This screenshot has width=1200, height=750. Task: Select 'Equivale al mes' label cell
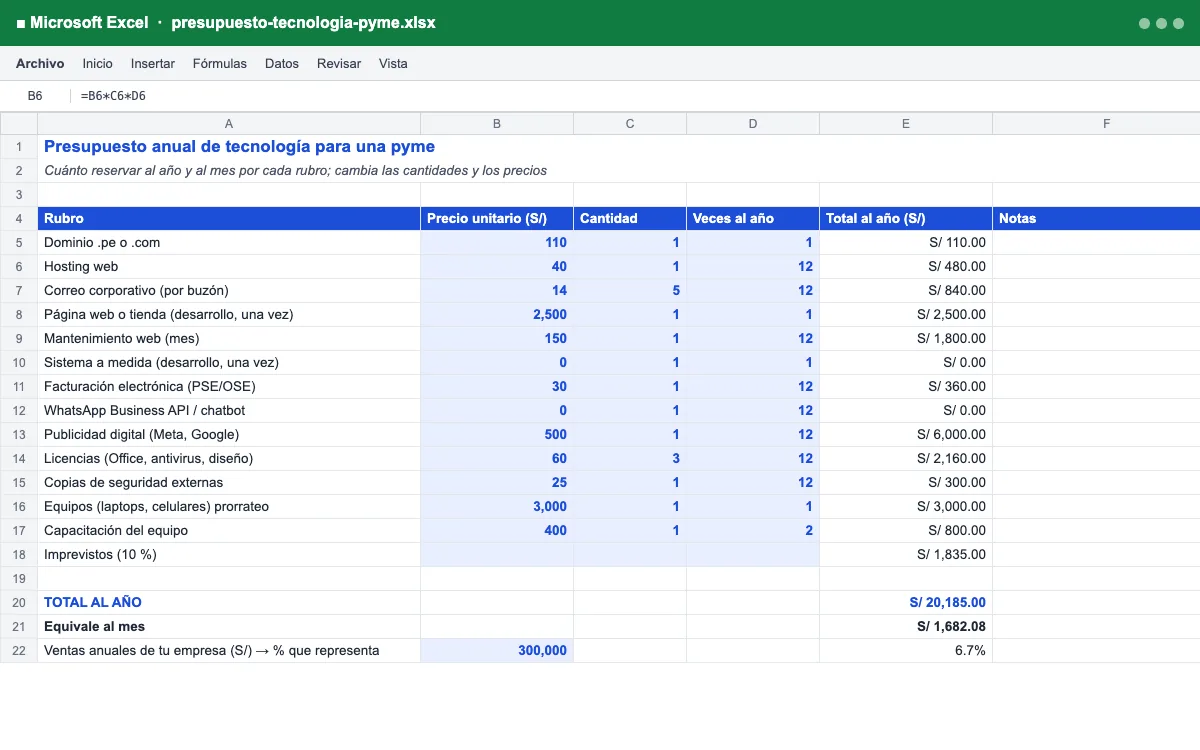pyautogui.click(x=229, y=626)
